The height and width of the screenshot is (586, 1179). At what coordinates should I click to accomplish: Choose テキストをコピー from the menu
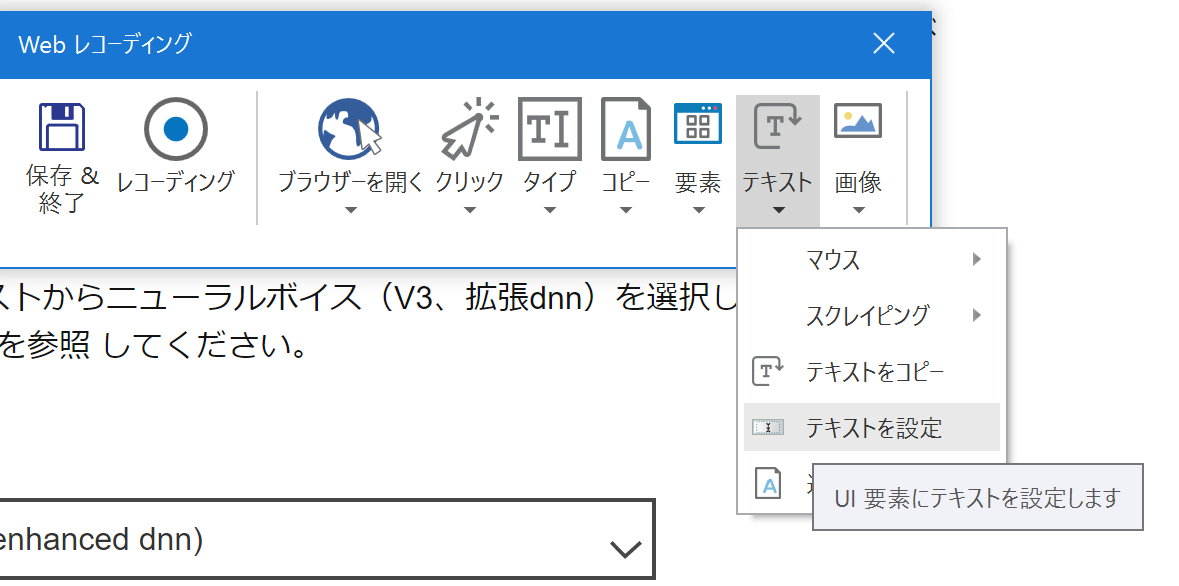tap(871, 372)
